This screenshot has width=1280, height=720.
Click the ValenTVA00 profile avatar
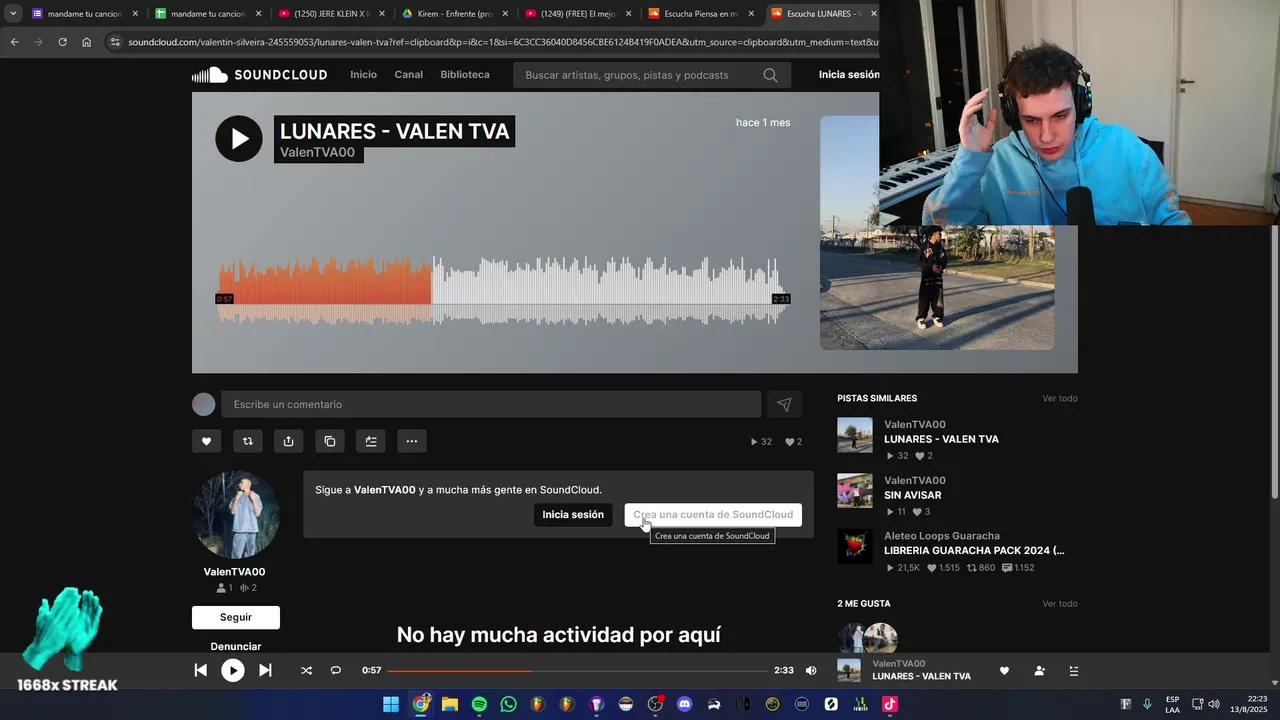[236, 515]
